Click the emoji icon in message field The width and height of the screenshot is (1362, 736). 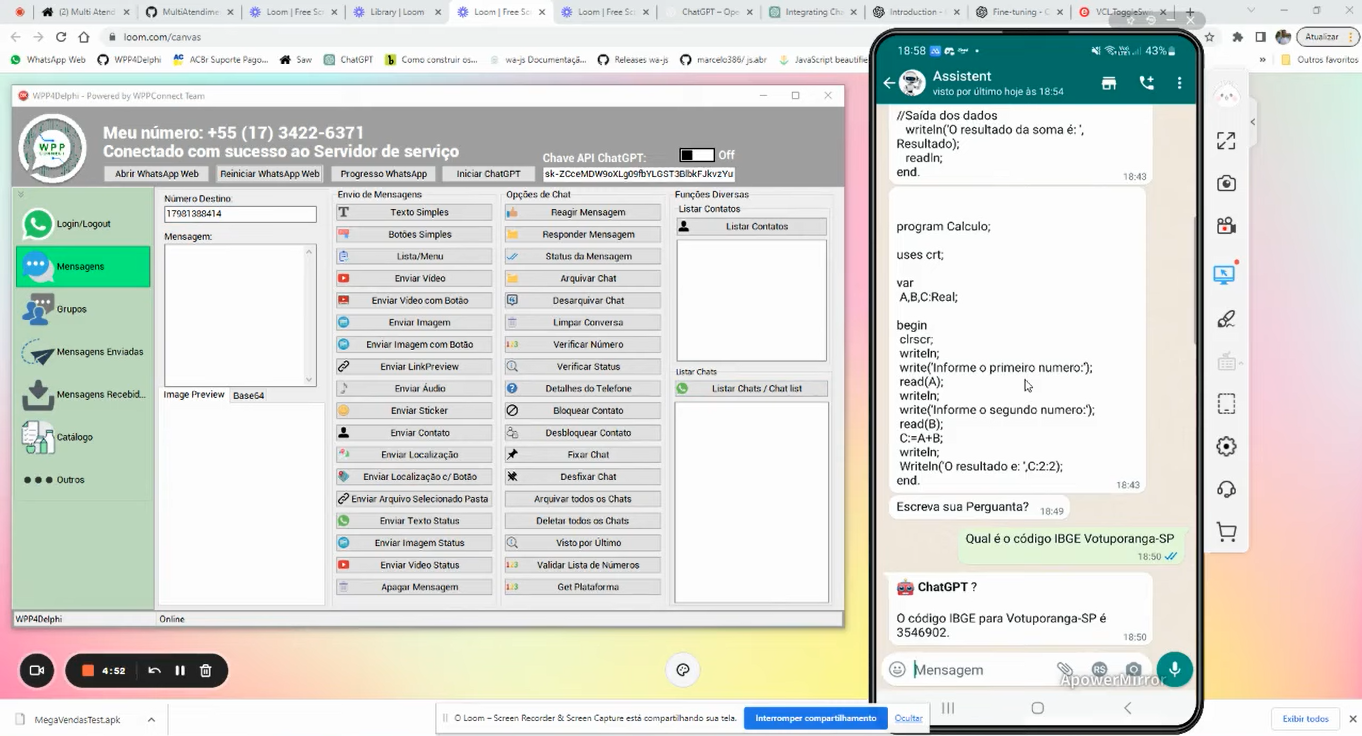897,670
